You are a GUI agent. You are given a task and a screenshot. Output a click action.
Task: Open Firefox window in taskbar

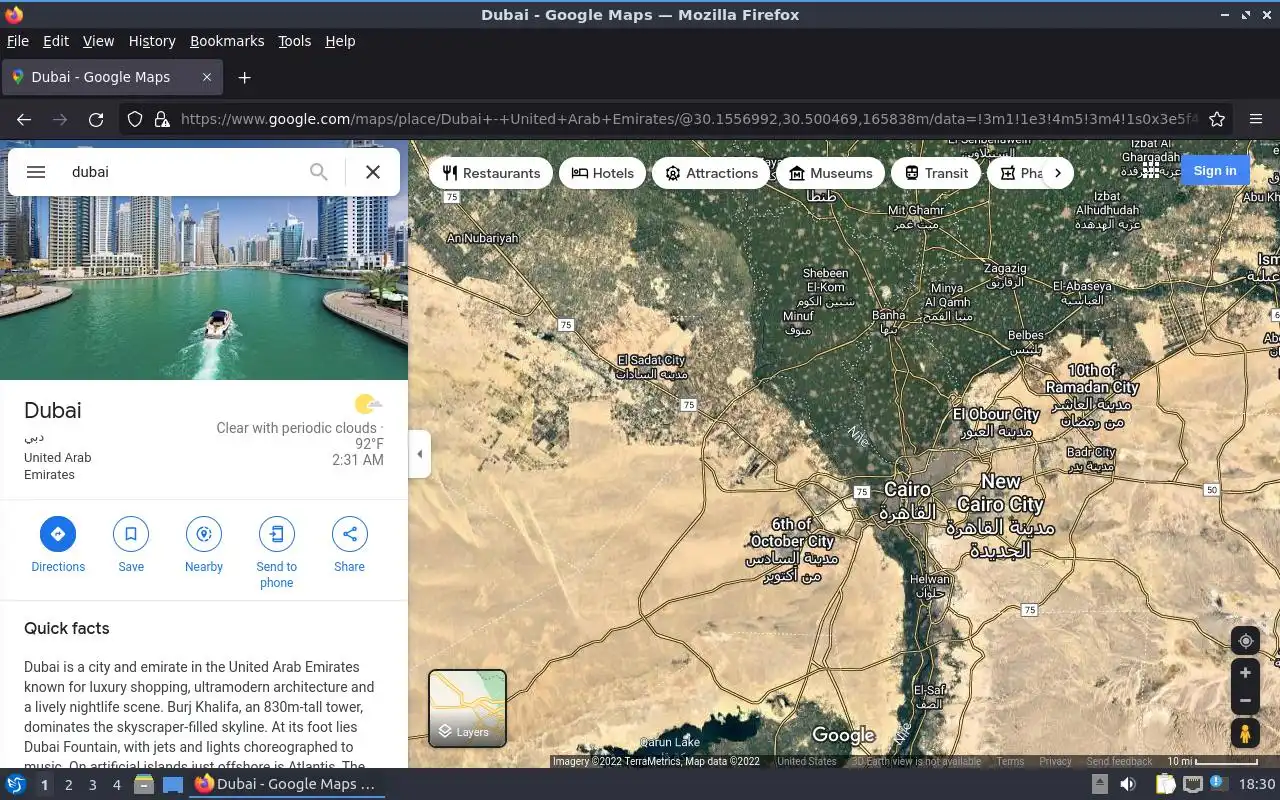click(x=286, y=784)
